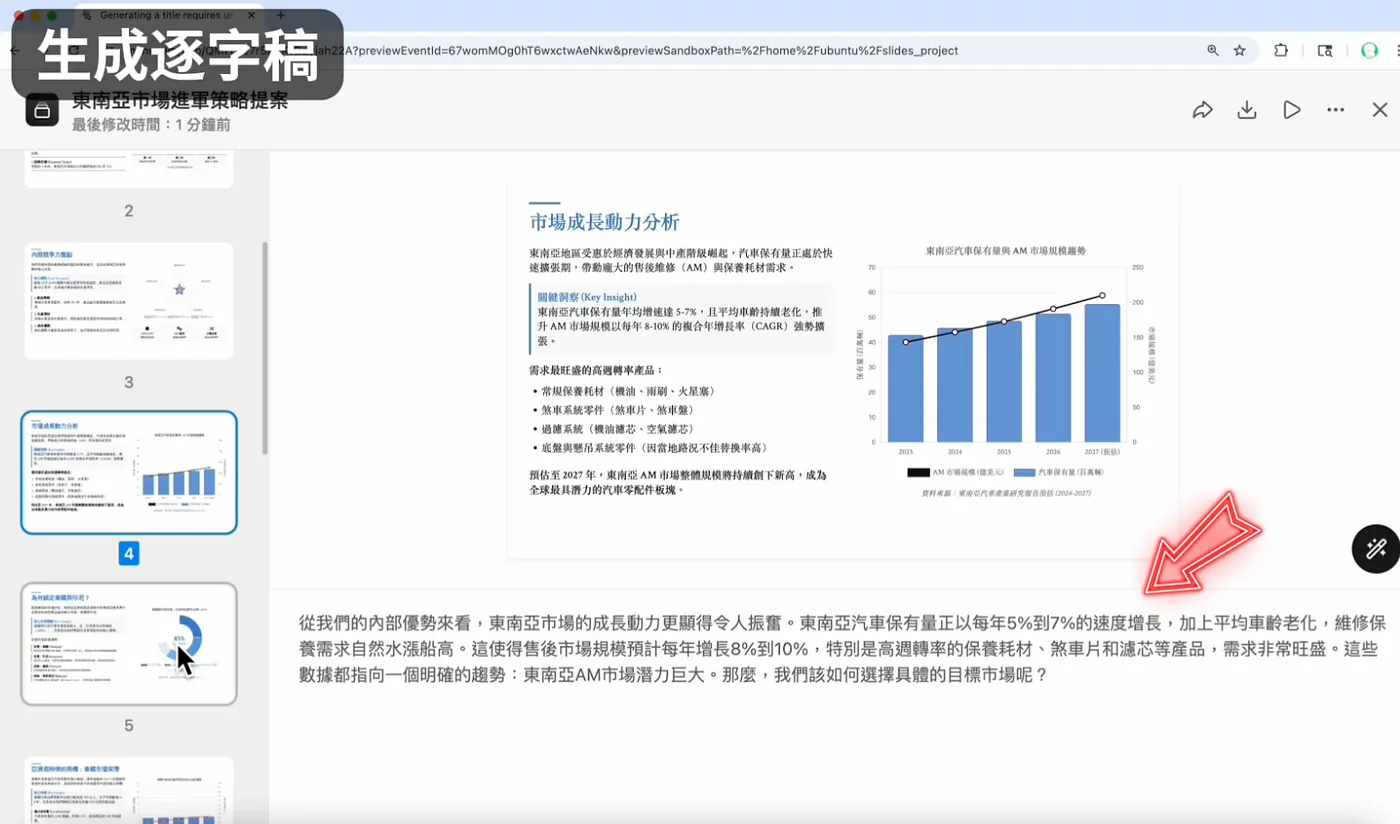The height and width of the screenshot is (824, 1400).
Task: Click the black app logo beside the title
Action: (x=42, y=111)
